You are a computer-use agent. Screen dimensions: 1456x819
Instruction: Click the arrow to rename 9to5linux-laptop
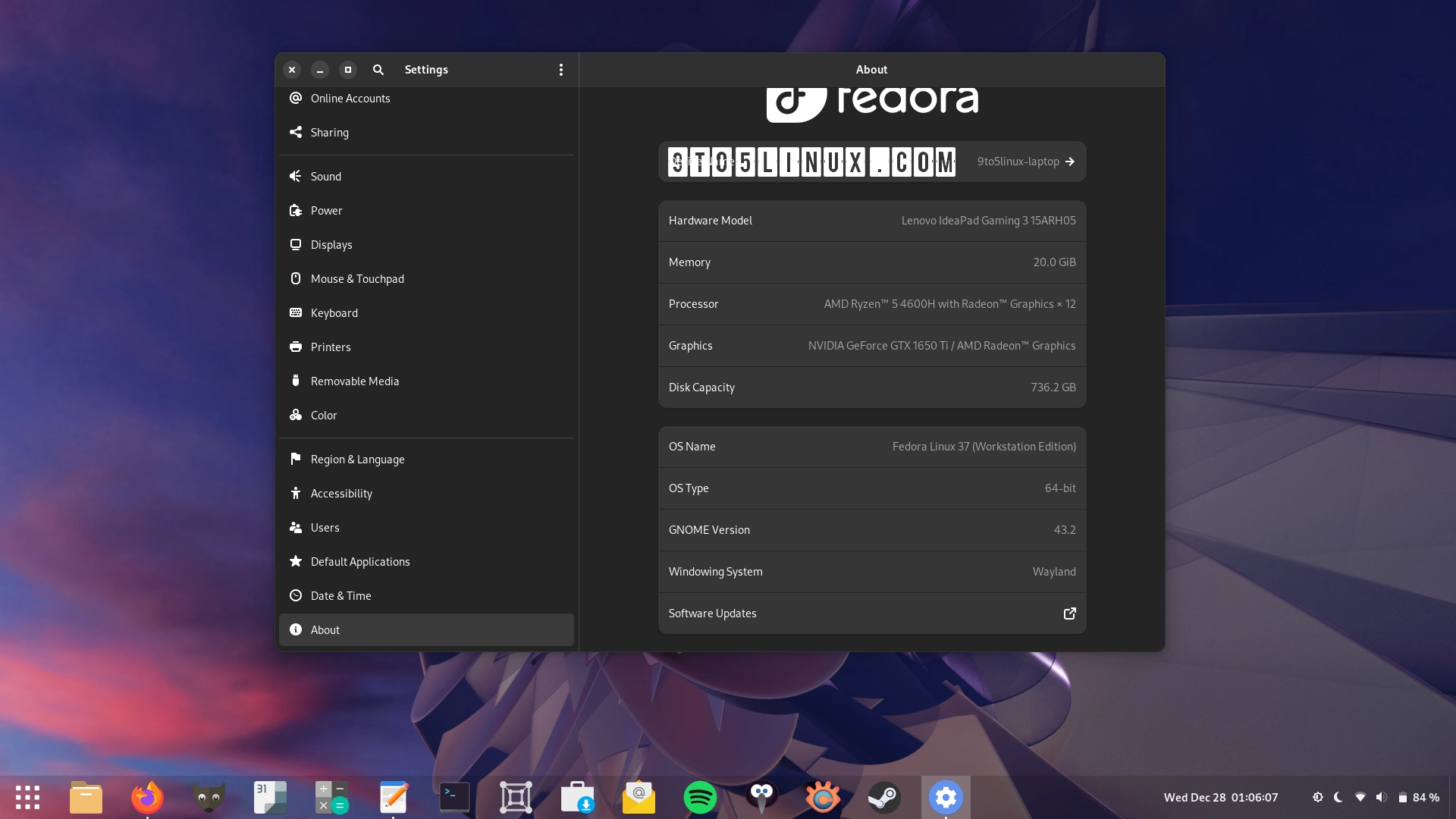point(1070,161)
